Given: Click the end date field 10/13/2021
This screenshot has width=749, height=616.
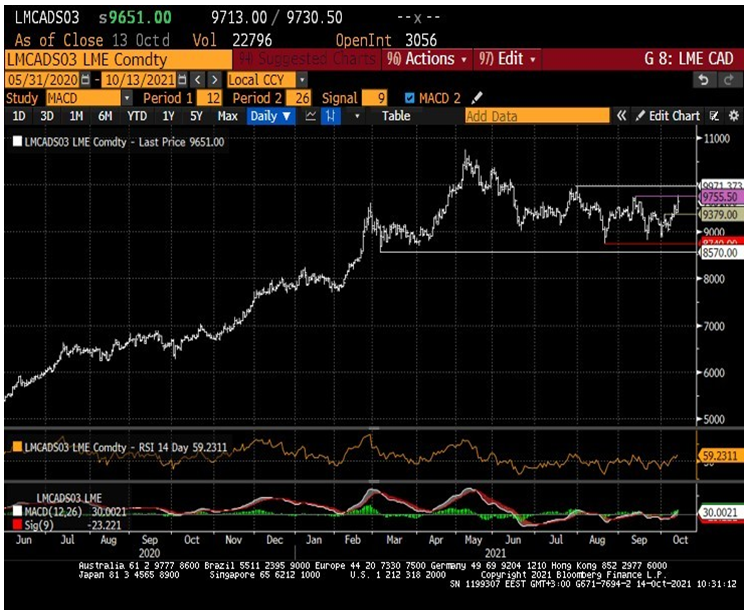Looking at the screenshot, I should [139, 79].
